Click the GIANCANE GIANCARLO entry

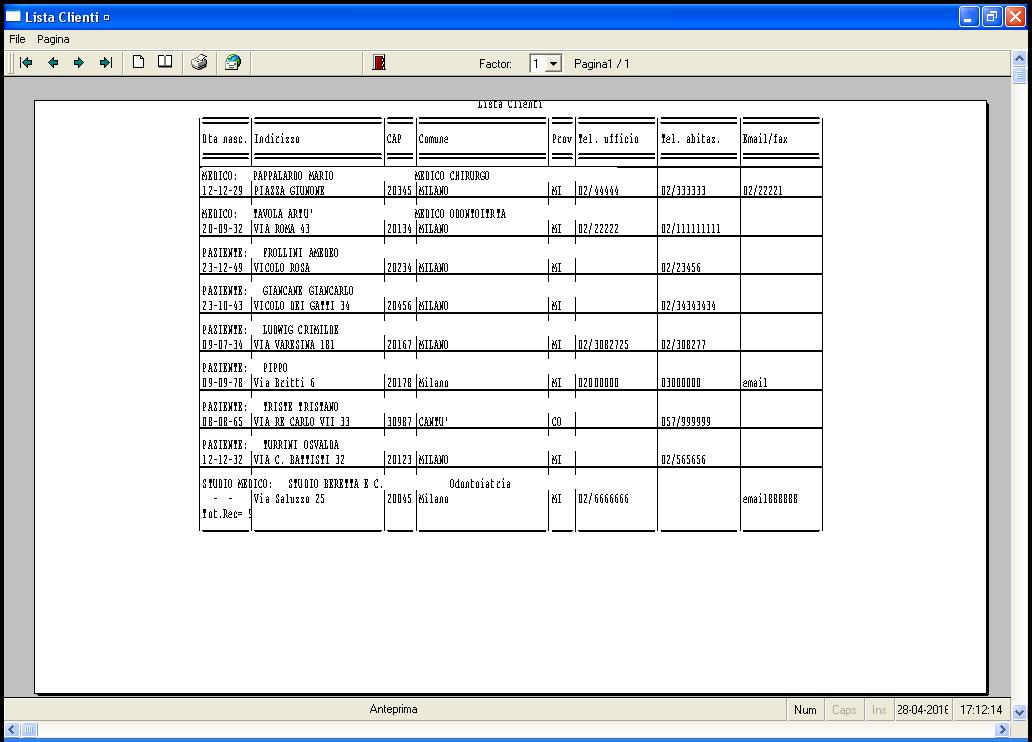(308, 291)
